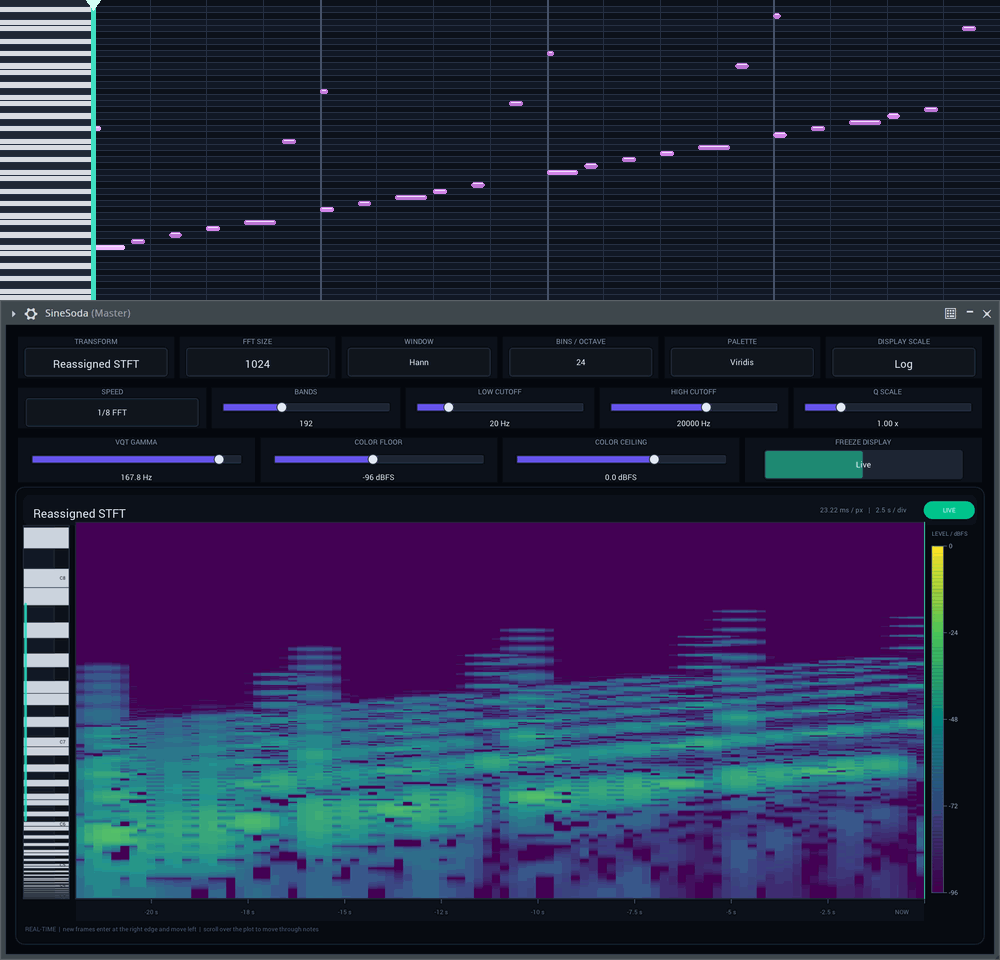Click the 'NOW' time axis label
Image resolution: width=1000 pixels, height=960 pixels.
coord(902,912)
